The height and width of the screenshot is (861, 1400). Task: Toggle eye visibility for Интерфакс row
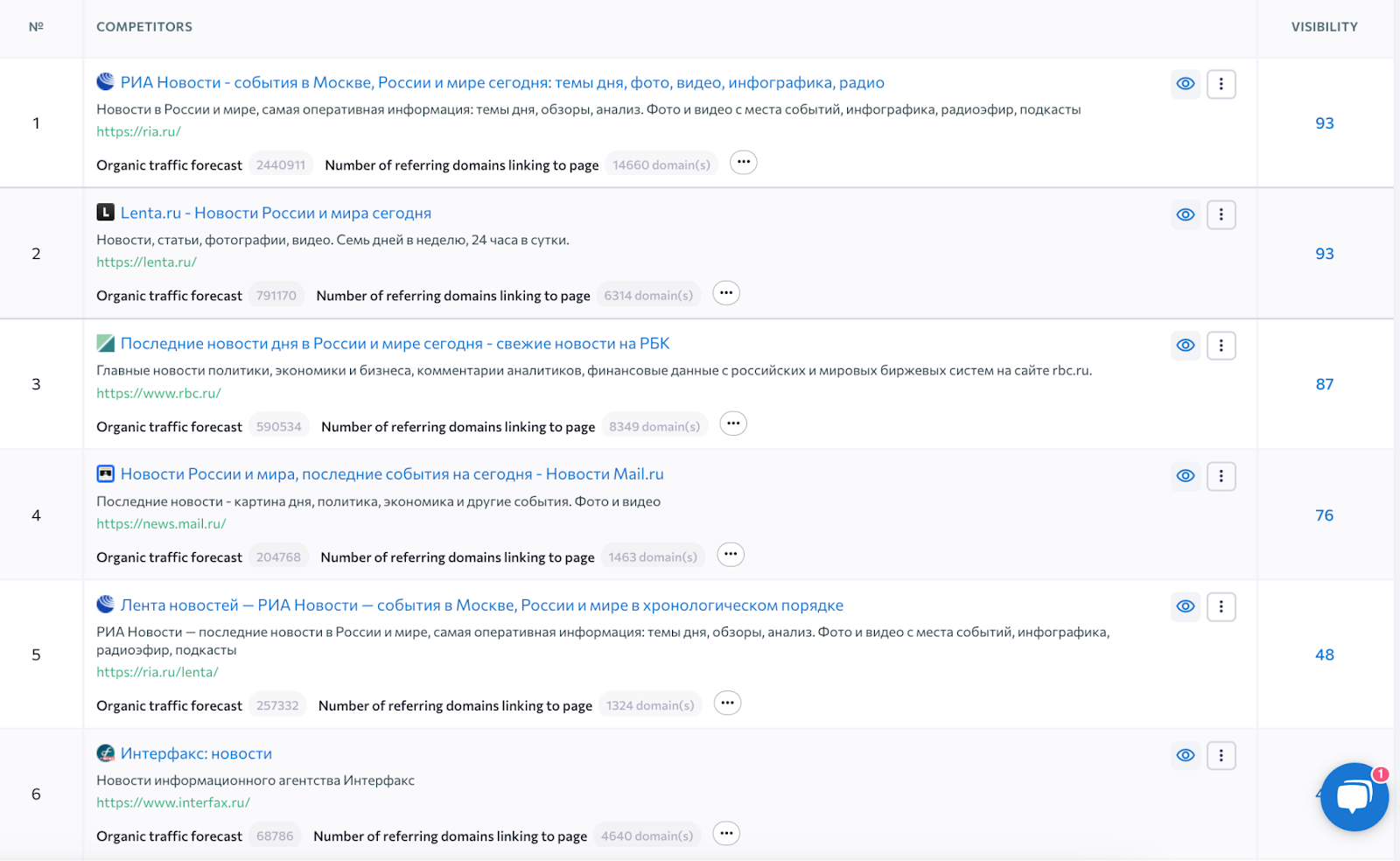point(1186,755)
